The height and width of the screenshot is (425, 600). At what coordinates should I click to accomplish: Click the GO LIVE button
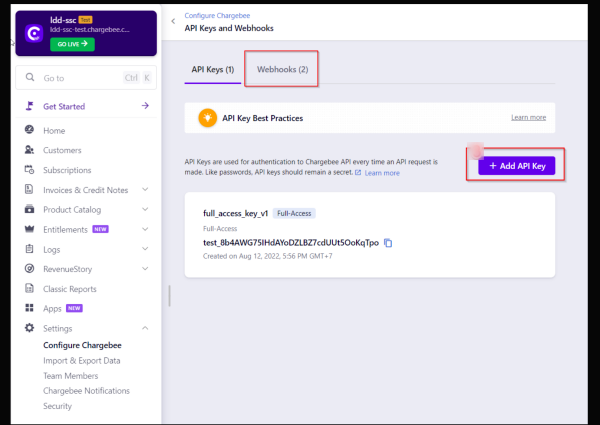(72, 44)
